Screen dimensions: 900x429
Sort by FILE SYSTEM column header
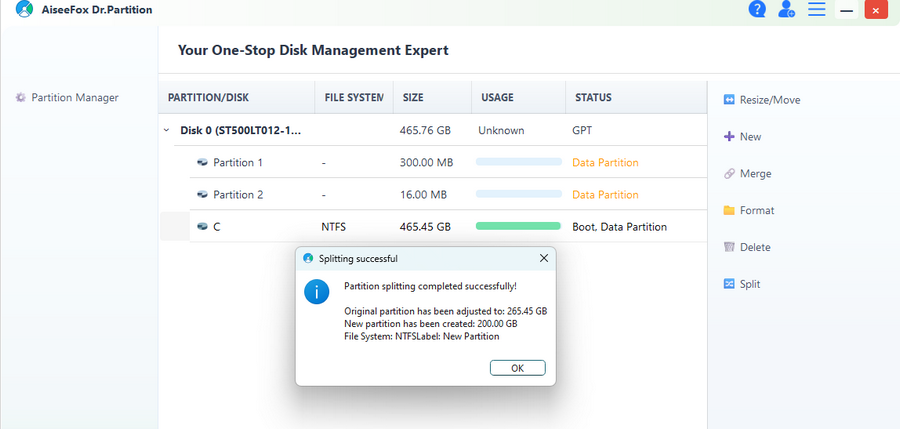[354, 98]
